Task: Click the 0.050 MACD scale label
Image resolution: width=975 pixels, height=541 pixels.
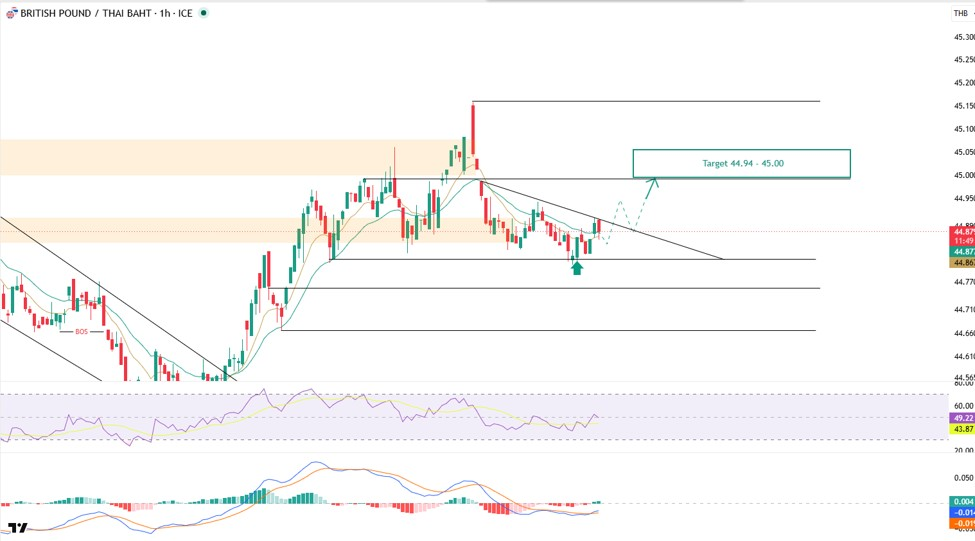Action: point(964,478)
